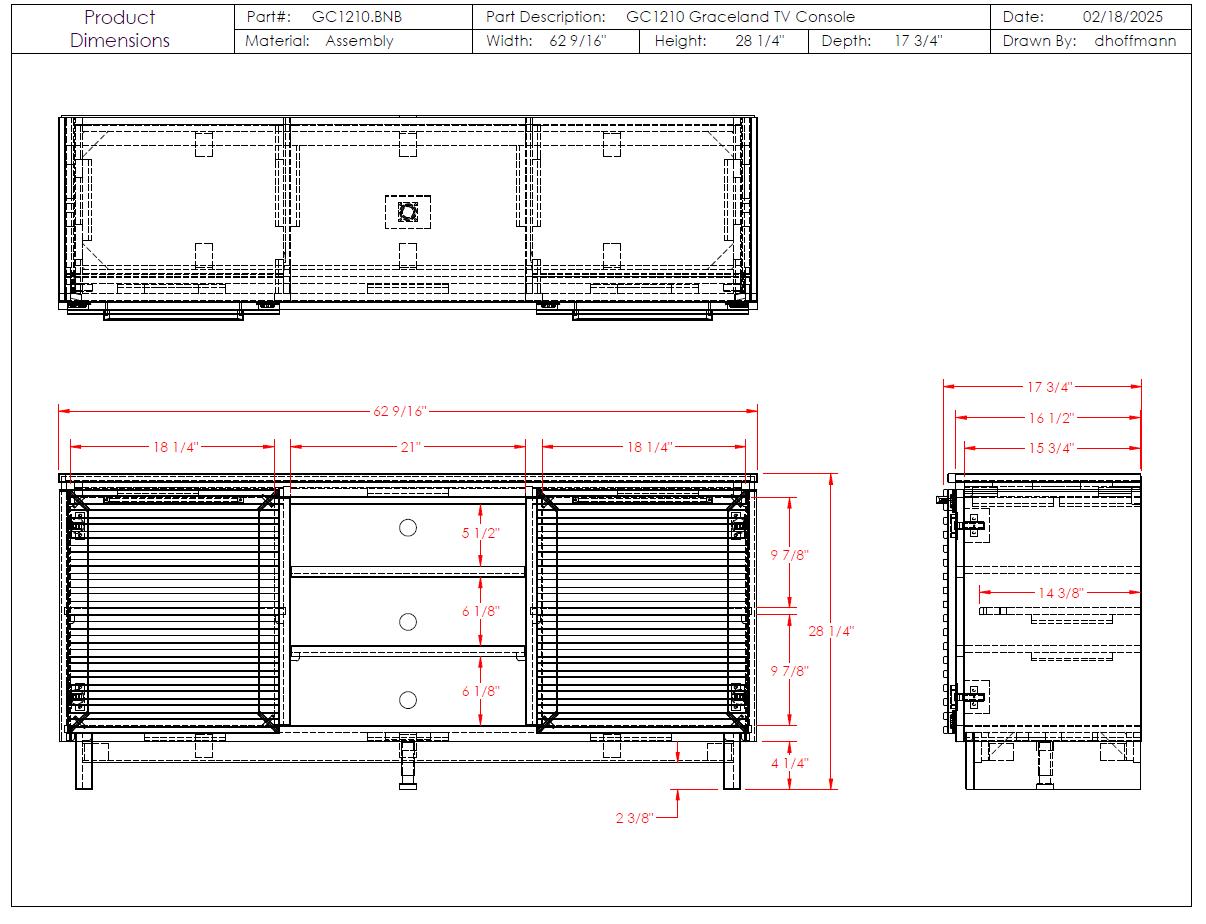This screenshot has width=1206, height=924.
Task: Click the 17 3/4" side view depth dimension
Action: click(x=1049, y=387)
